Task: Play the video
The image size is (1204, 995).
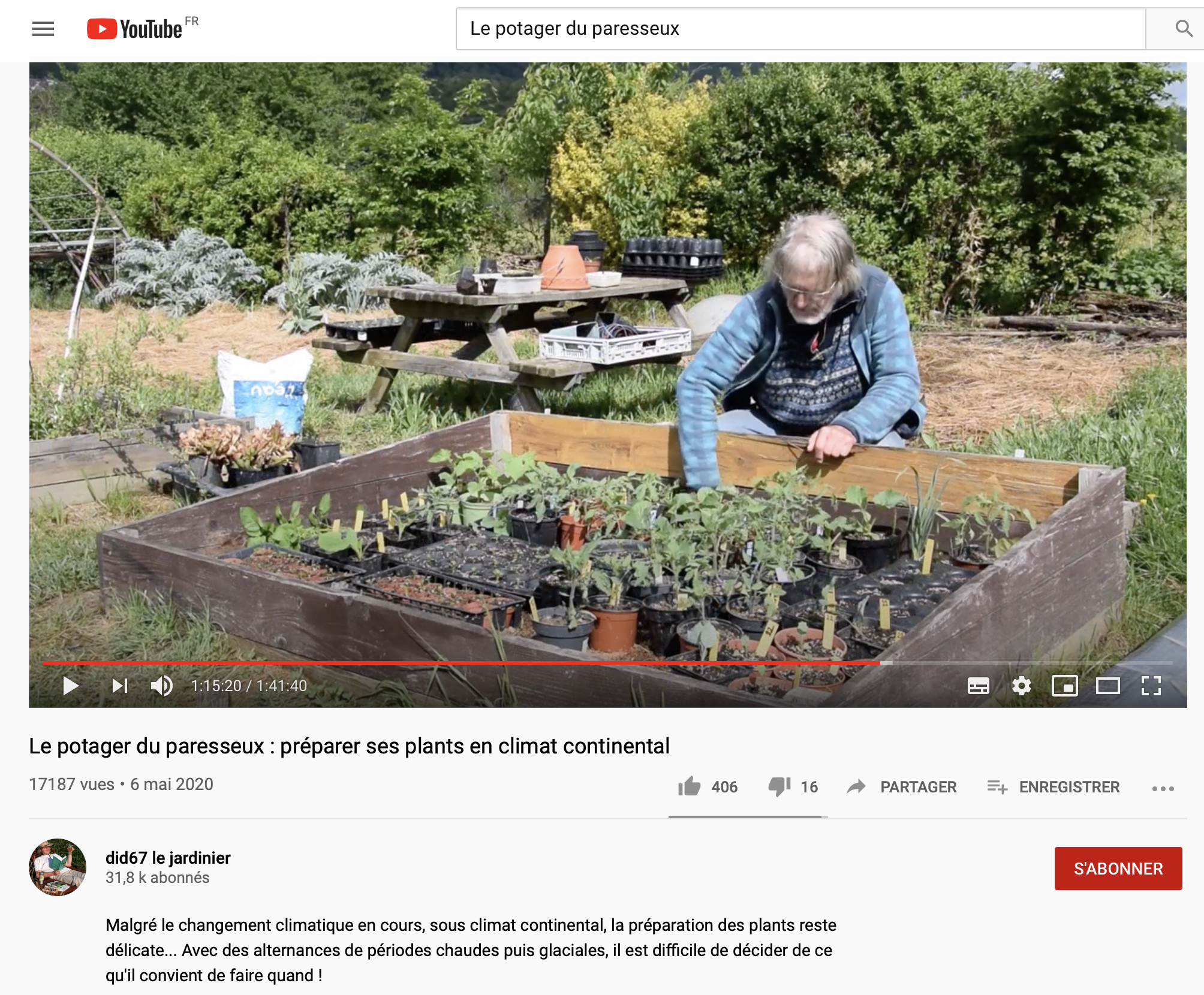Action: point(71,686)
